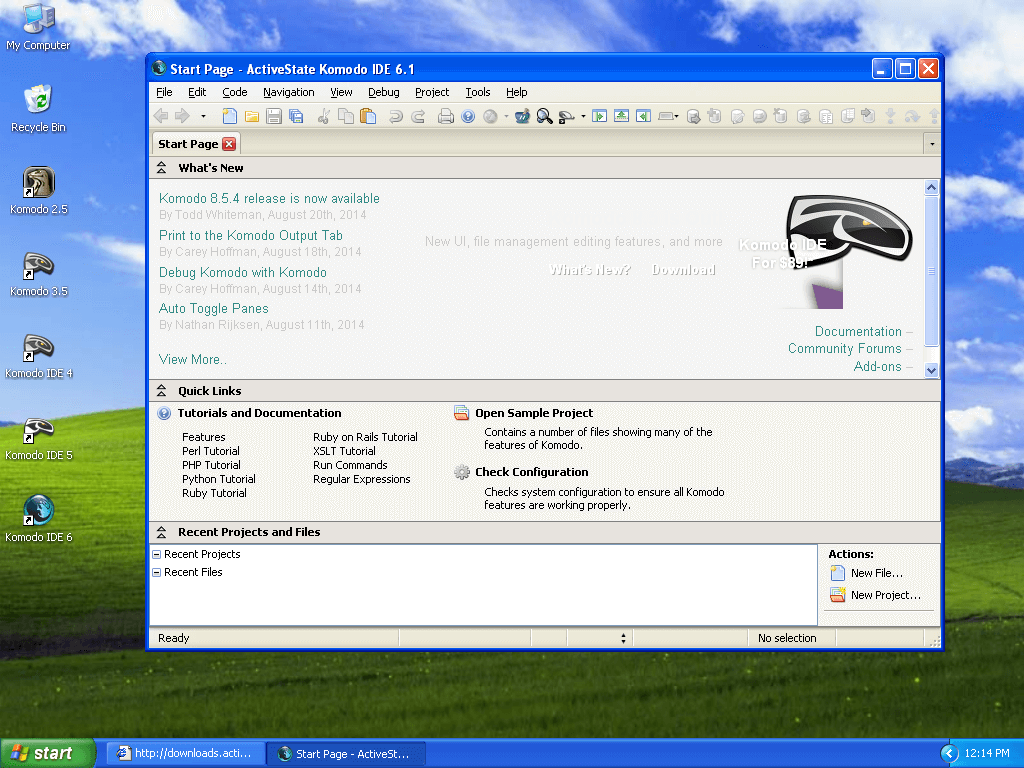
Task: Open dropdown arrow next to the globe icon
Action: pyautogui.click(x=506, y=116)
